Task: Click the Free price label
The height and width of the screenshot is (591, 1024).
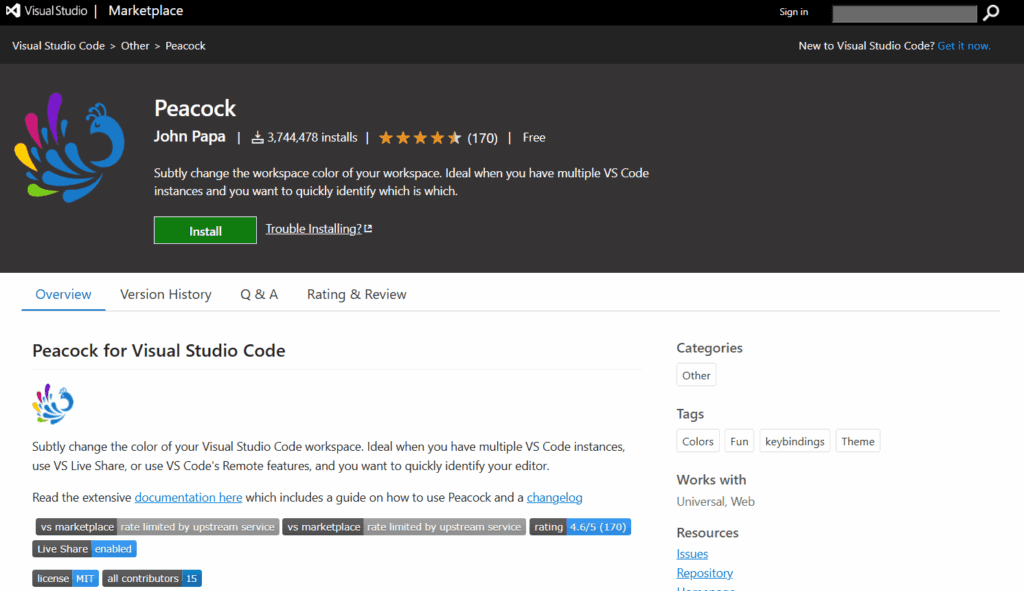Action: 534,138
